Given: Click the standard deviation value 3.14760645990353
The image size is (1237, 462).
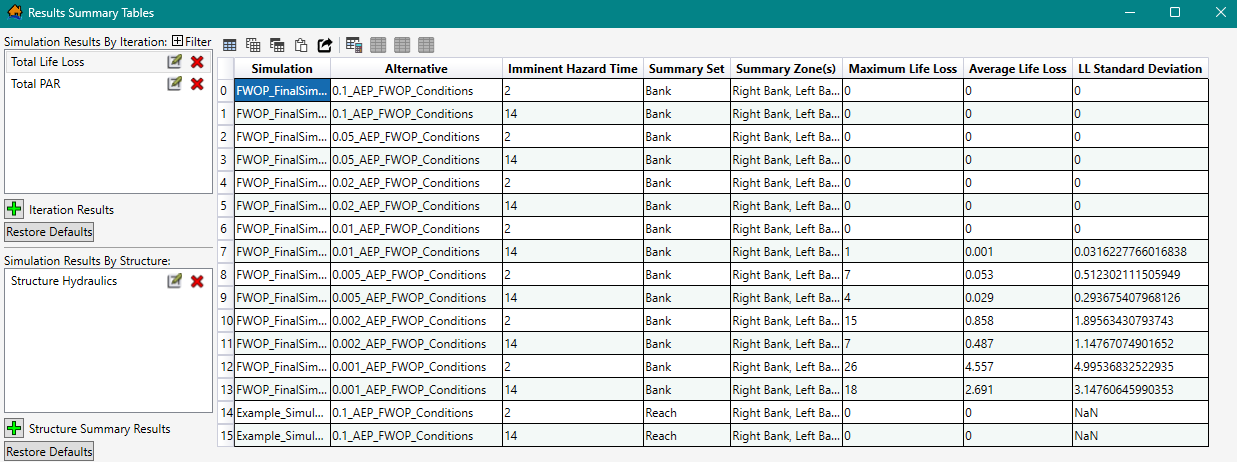Looking at the screenshot, I should pos(1140,390).
